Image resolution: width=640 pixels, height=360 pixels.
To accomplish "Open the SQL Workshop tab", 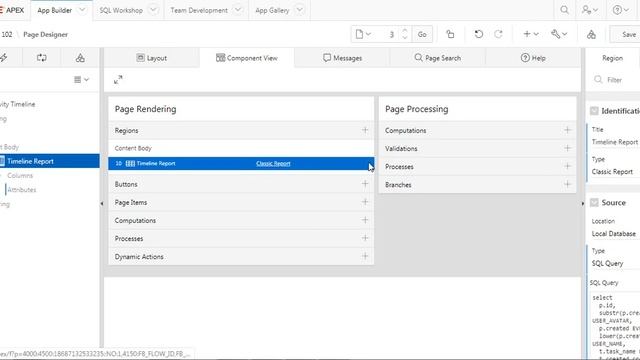I will click(121, 10).
